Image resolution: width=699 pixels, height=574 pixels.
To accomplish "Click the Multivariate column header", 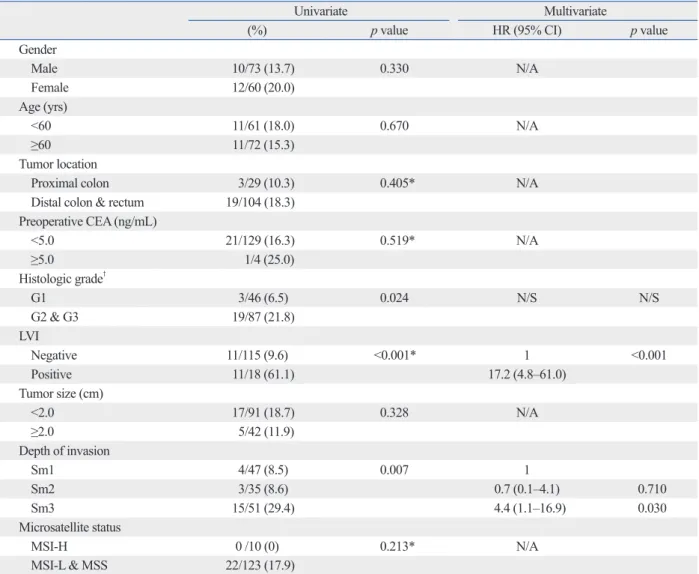I will pyautogui.click(x=575, y=11).
